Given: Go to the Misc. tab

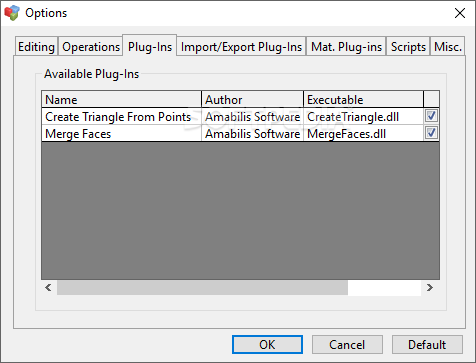Looking at the screenshot, I should pos(448,46).
